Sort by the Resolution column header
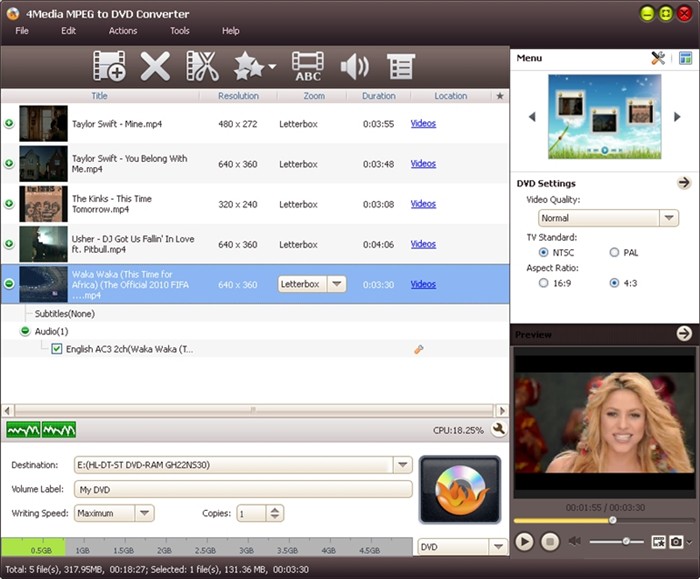Image resolution: width=700 pixels, height=579 pixels. pyautogui.click(x=238, y=96)
